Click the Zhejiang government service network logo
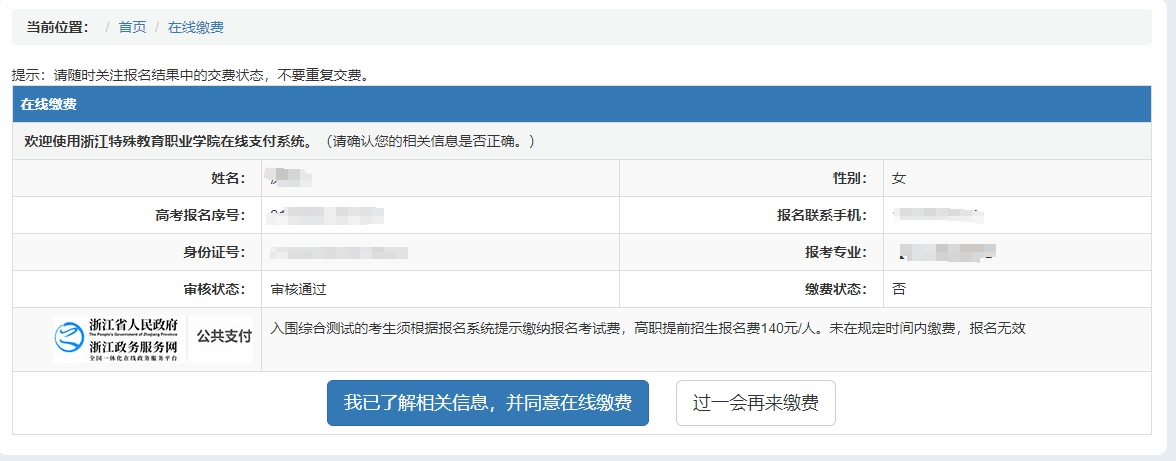The width and height of the screenshot is (1176, 461). 119,339
